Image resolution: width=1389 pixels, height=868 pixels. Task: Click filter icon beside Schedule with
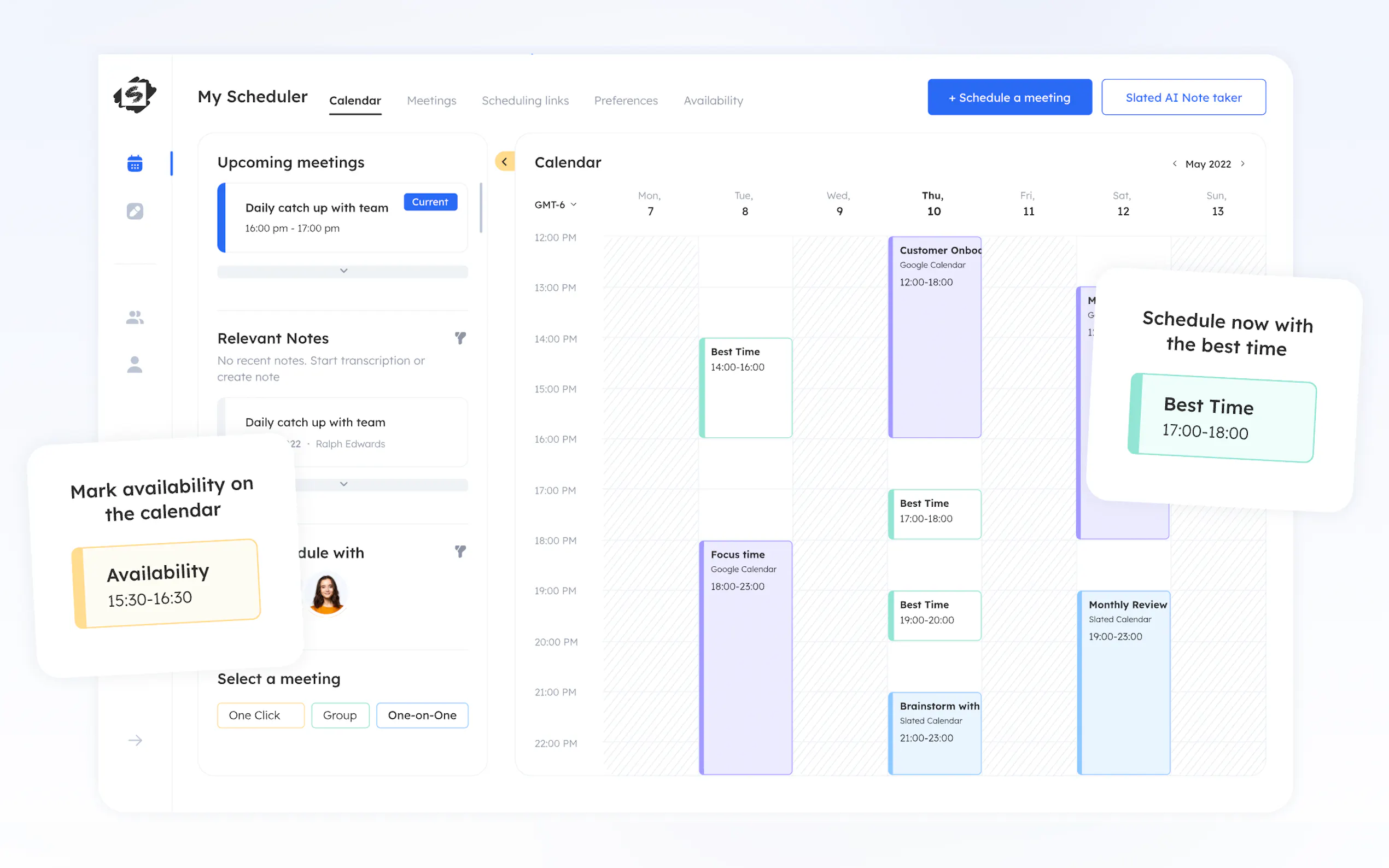pyautogui.click(x=460, y=552)
